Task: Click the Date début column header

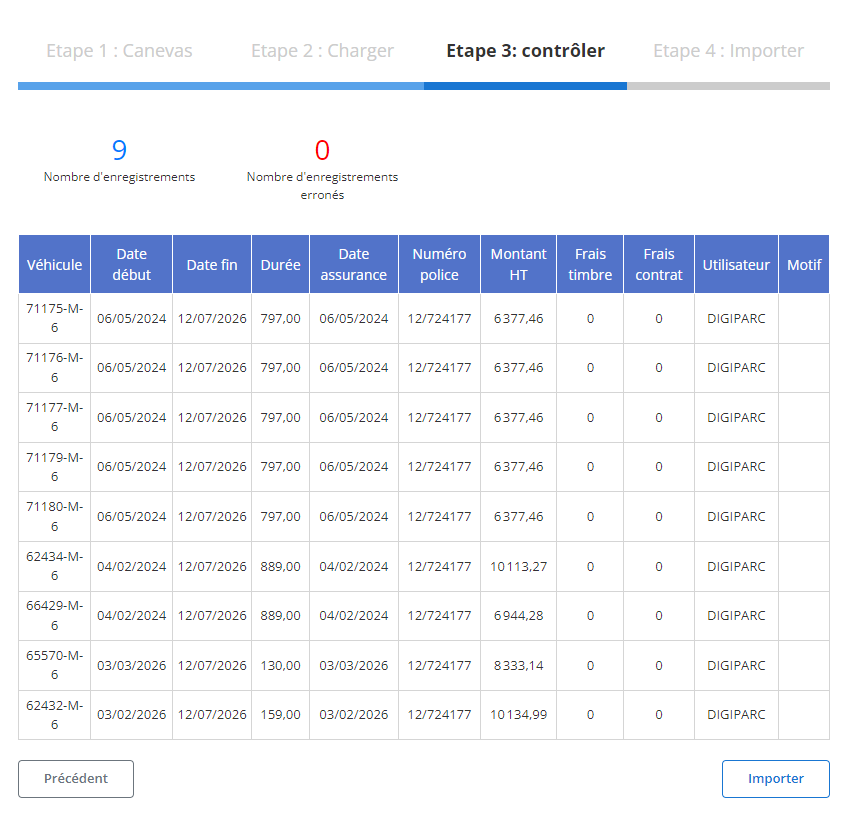Action: coord(131,265)
